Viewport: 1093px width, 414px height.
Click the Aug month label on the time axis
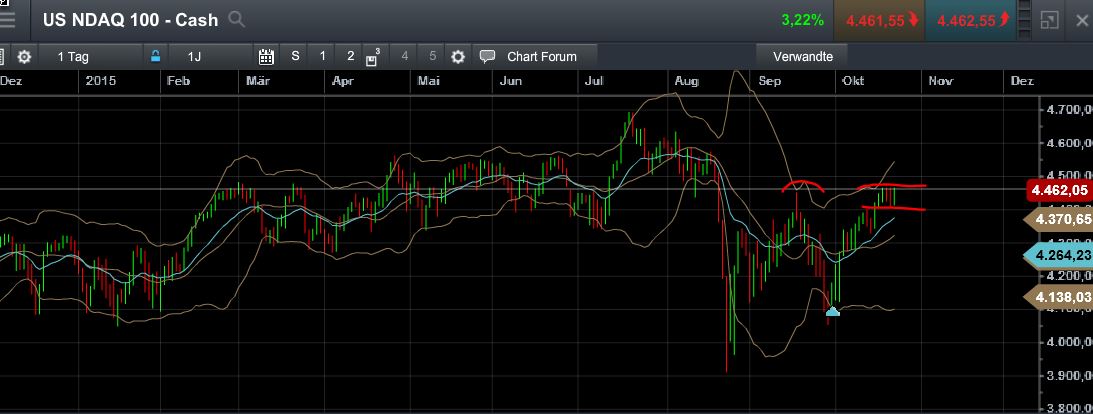click(x=687, y=81)
